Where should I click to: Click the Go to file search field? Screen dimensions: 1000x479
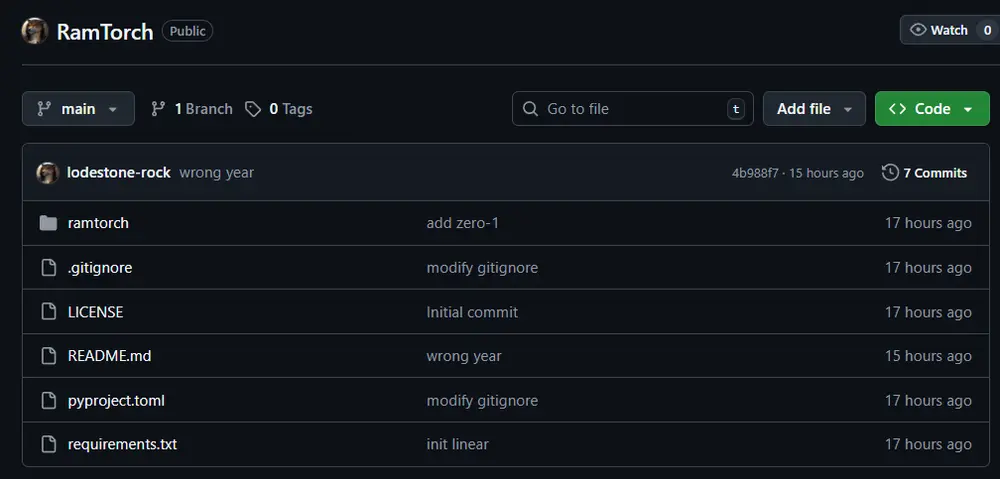(630, 109)
